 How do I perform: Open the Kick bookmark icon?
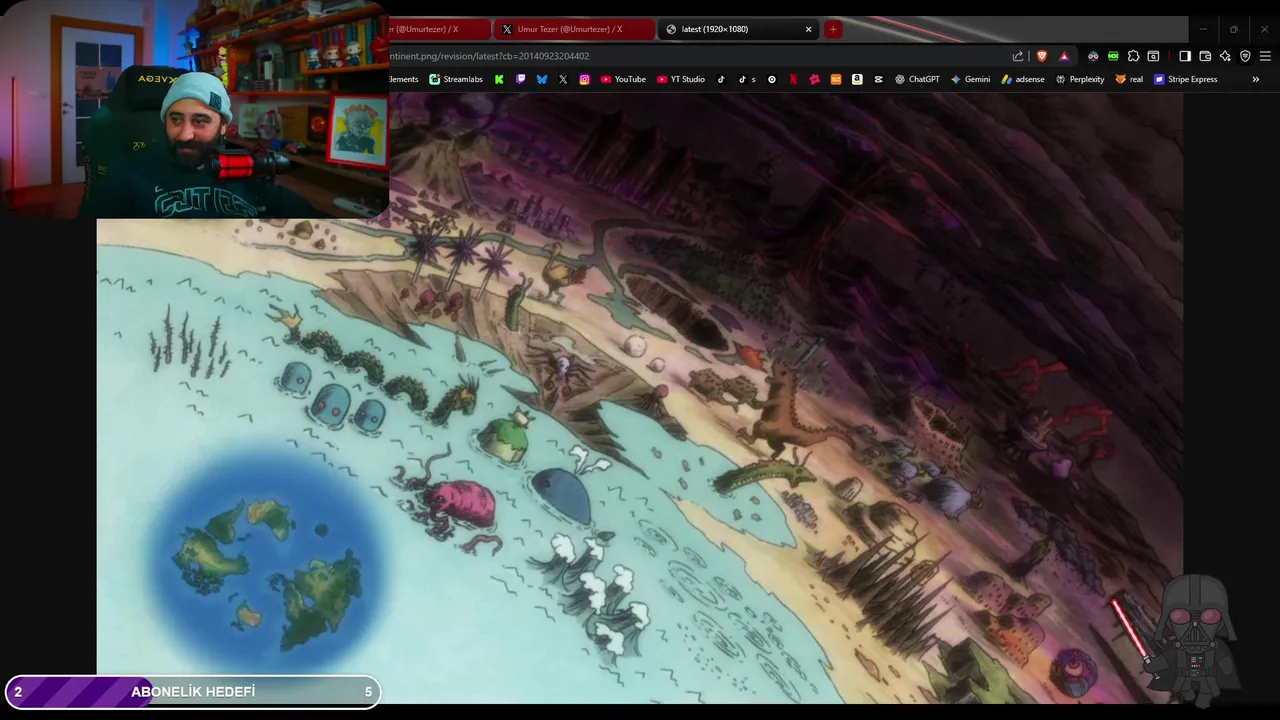click(499, 79)
